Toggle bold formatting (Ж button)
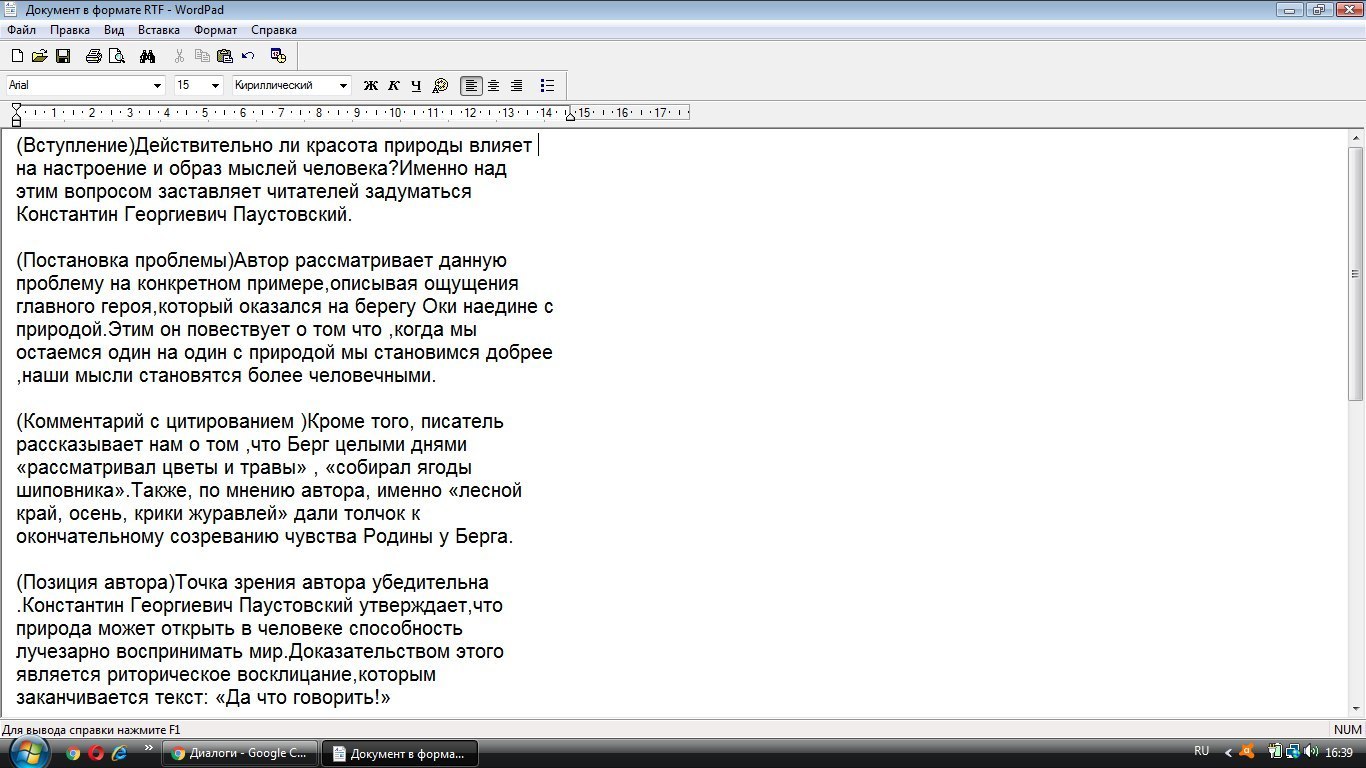This screenshot has width=1366, height=768. [x=370, y=86]
